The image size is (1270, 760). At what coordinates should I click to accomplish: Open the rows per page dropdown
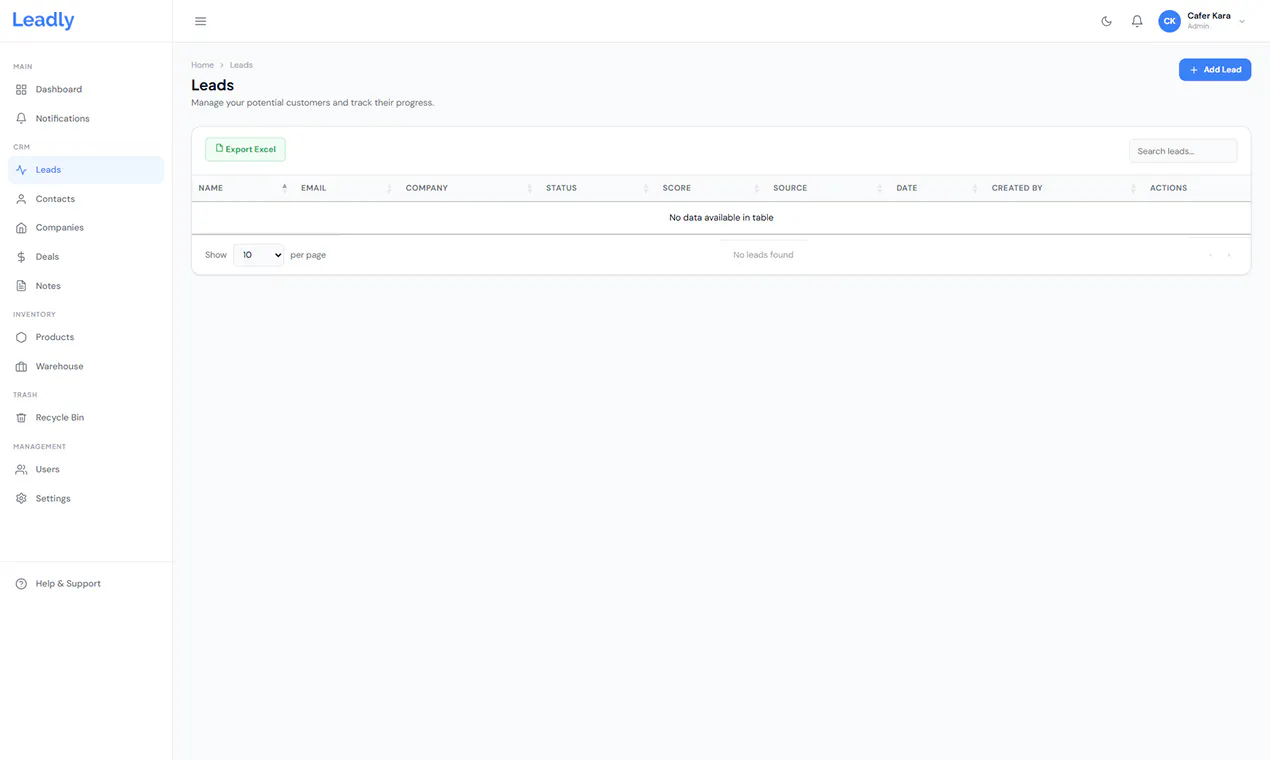[x=259, y=255]
